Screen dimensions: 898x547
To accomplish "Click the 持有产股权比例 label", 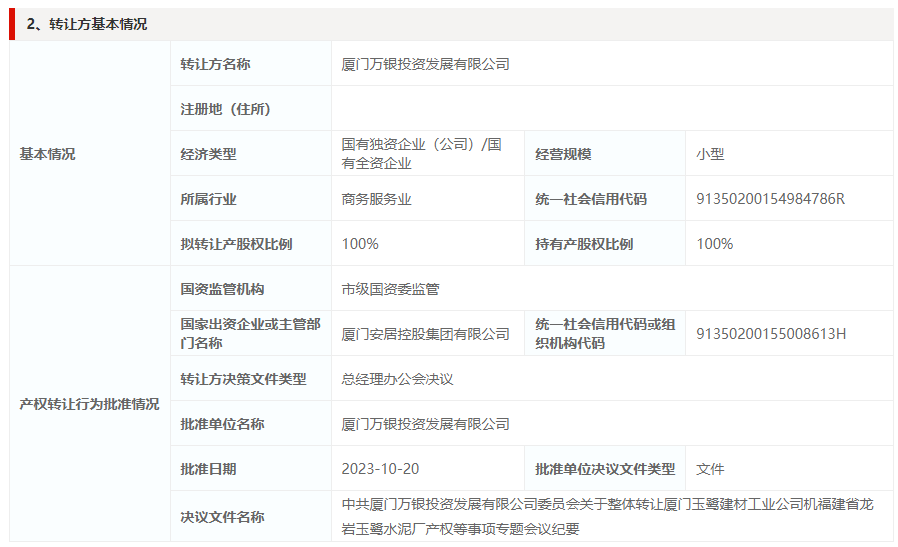I will coord(584,244).
